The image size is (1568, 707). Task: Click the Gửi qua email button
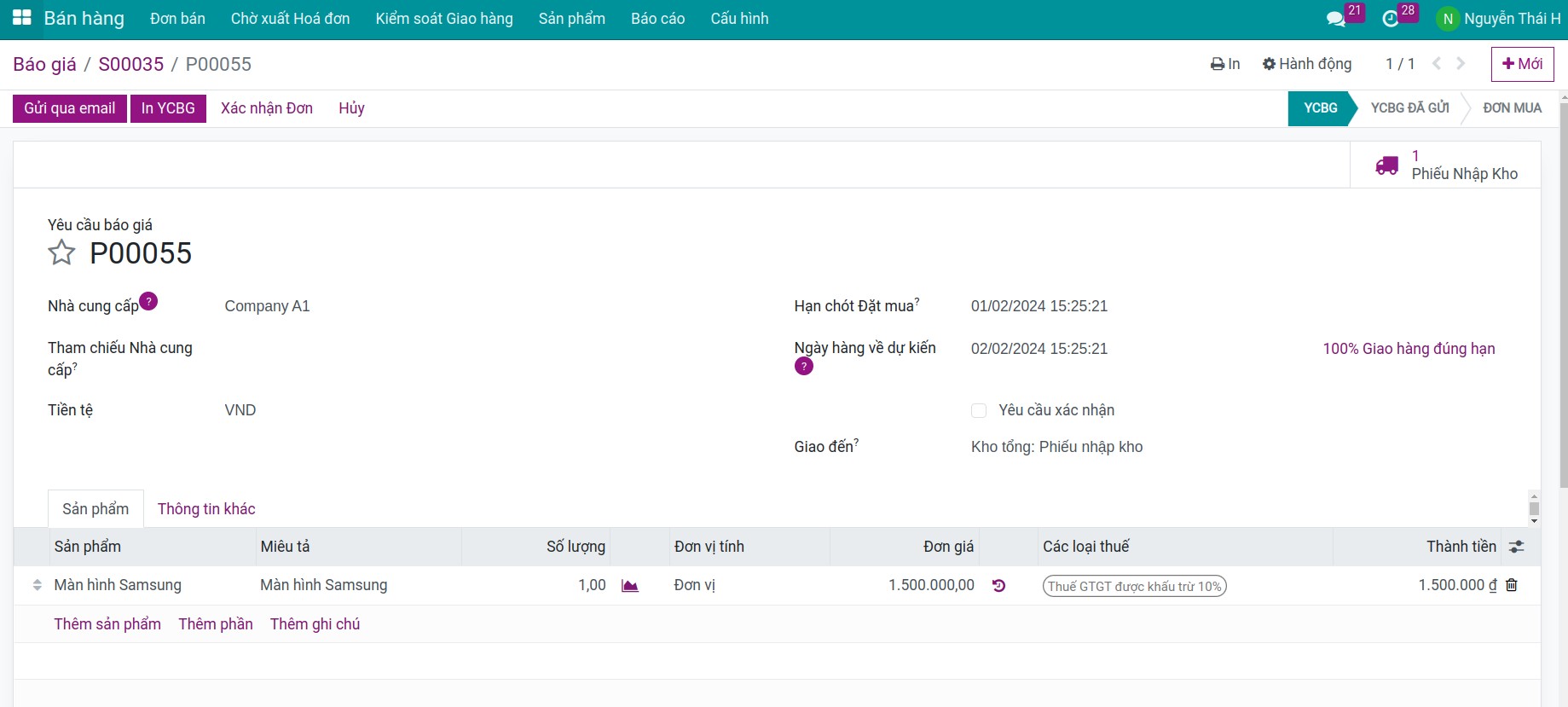[x=70, y=108]
